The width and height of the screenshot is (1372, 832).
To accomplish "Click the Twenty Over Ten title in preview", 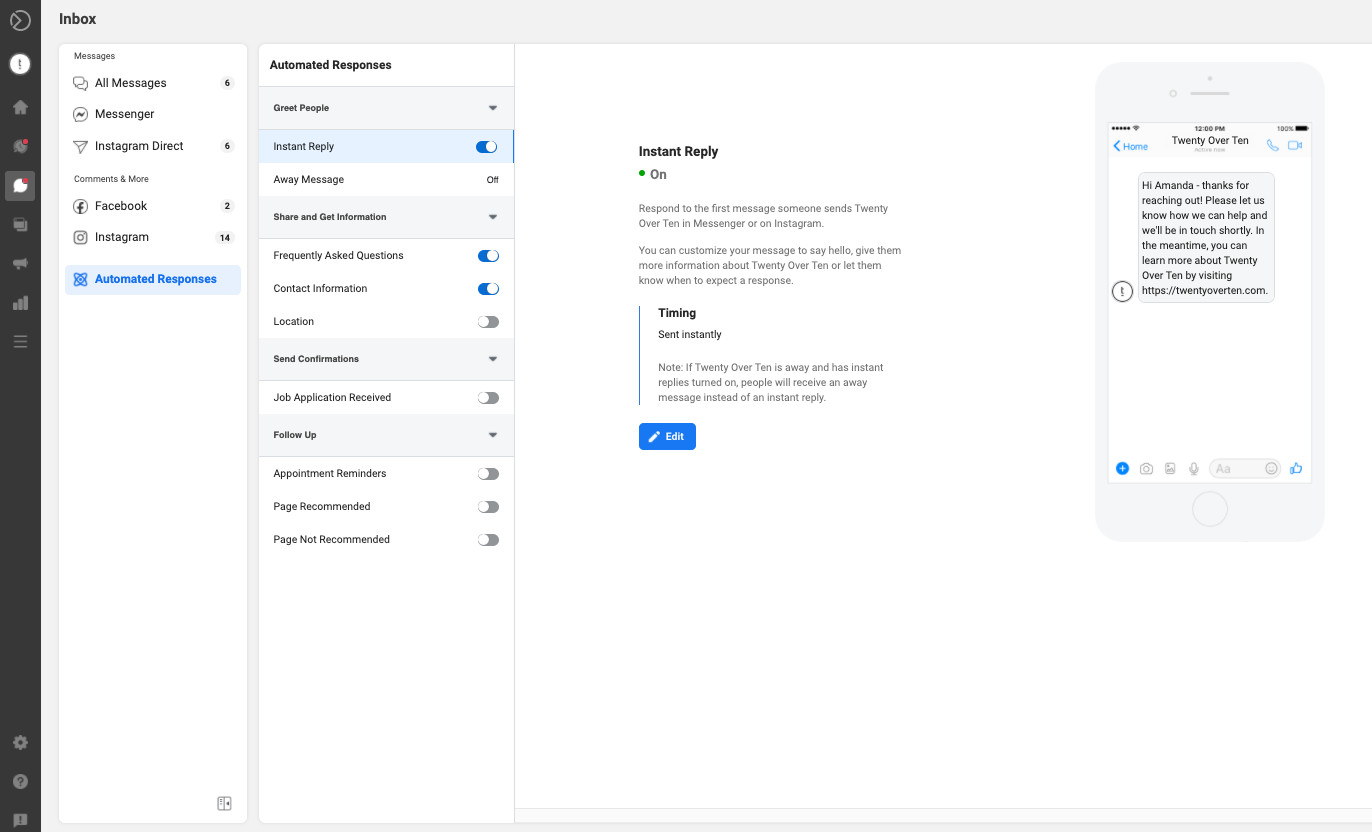I will click(1210, 141).
